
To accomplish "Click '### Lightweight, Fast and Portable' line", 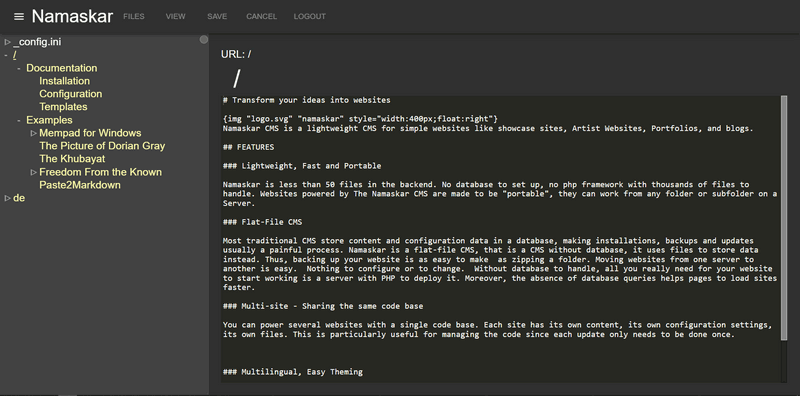I will 302,166.
